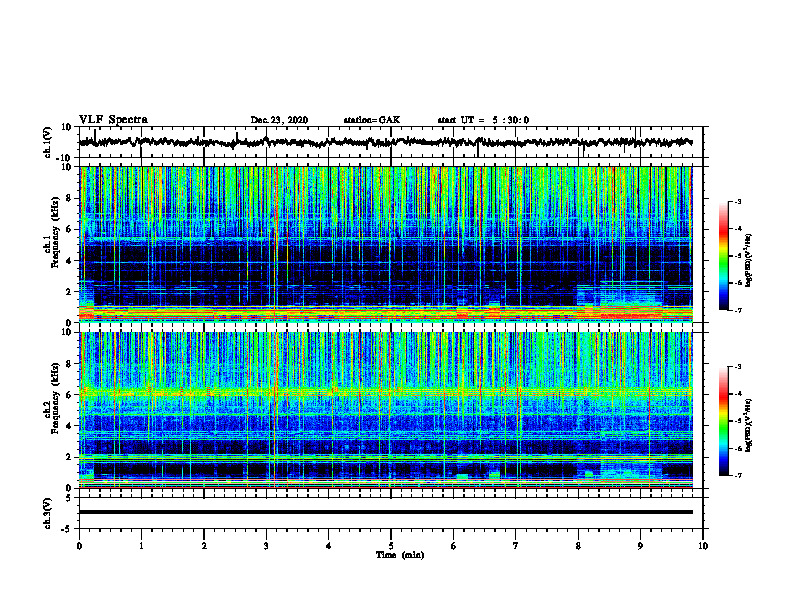Viewport: 792px width, 612px height.
Task: Click the "VLF Spectra" title text
Action: tap(113, 120)
